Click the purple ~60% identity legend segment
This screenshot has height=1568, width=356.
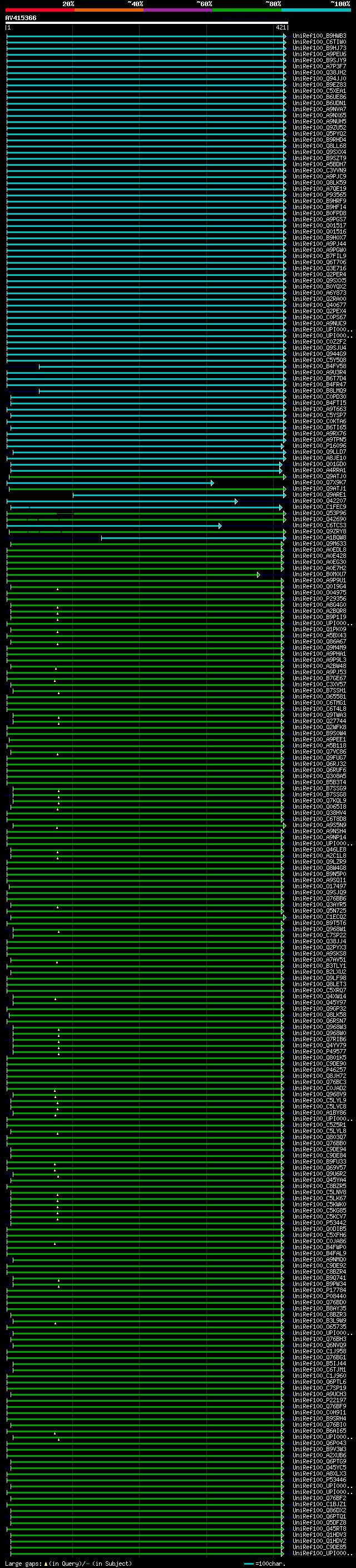click(x=177, y=10)
